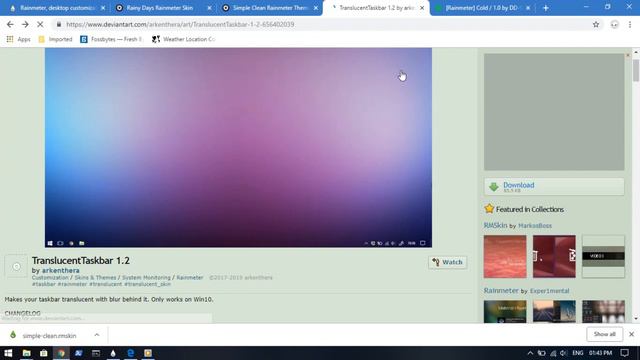
Task: Switch to the Rainy Days Rainmeter Skin tab
Action: 159,8
